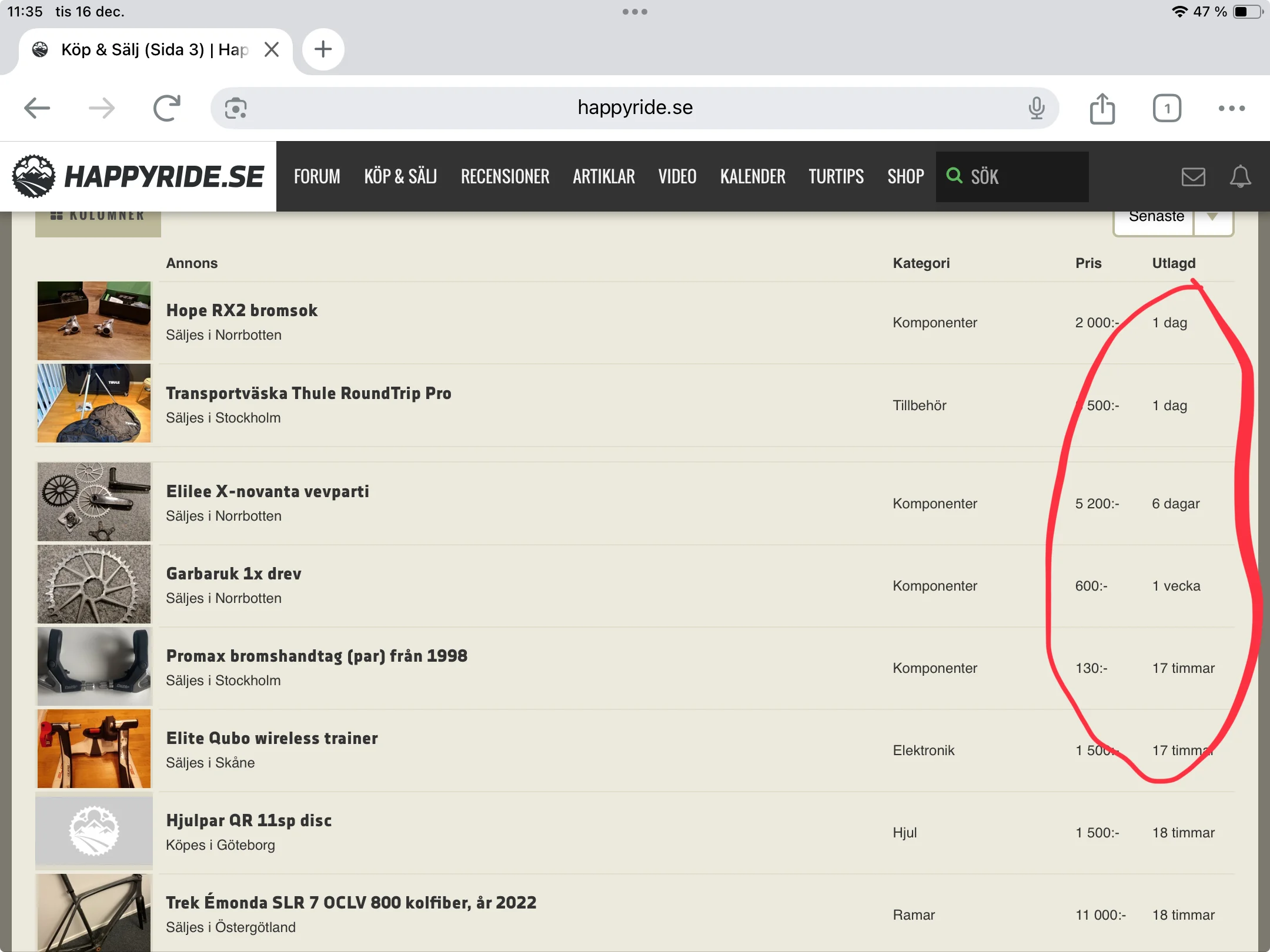Open the tab switcher showing 1
Viewport: 1270px width, 952px height.
pos(1167,108)
